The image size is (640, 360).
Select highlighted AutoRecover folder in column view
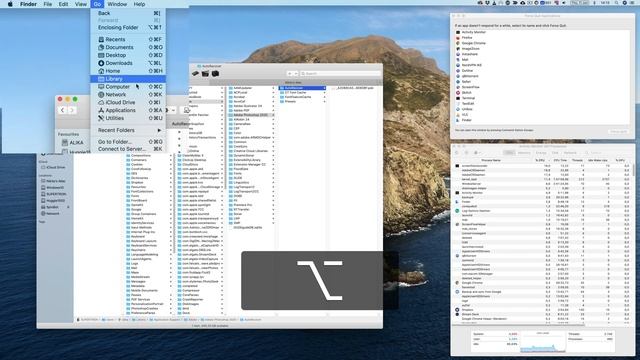pyautogui.click(x=302, y=88)
